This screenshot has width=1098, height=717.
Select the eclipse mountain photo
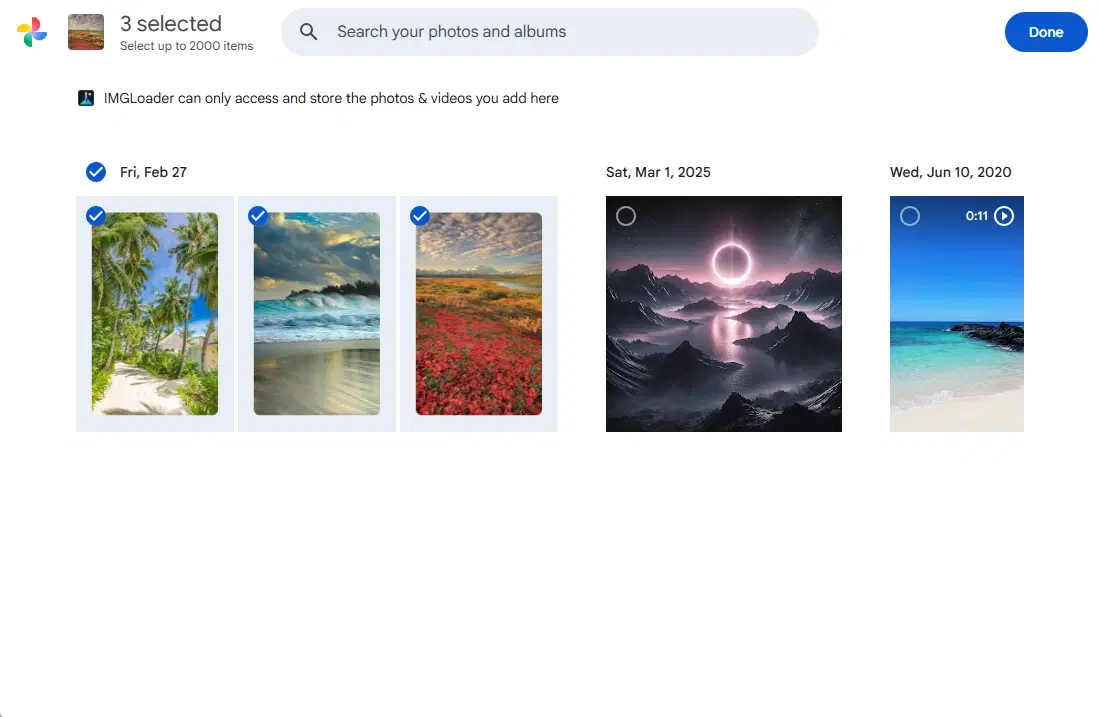tap(628, 215)
